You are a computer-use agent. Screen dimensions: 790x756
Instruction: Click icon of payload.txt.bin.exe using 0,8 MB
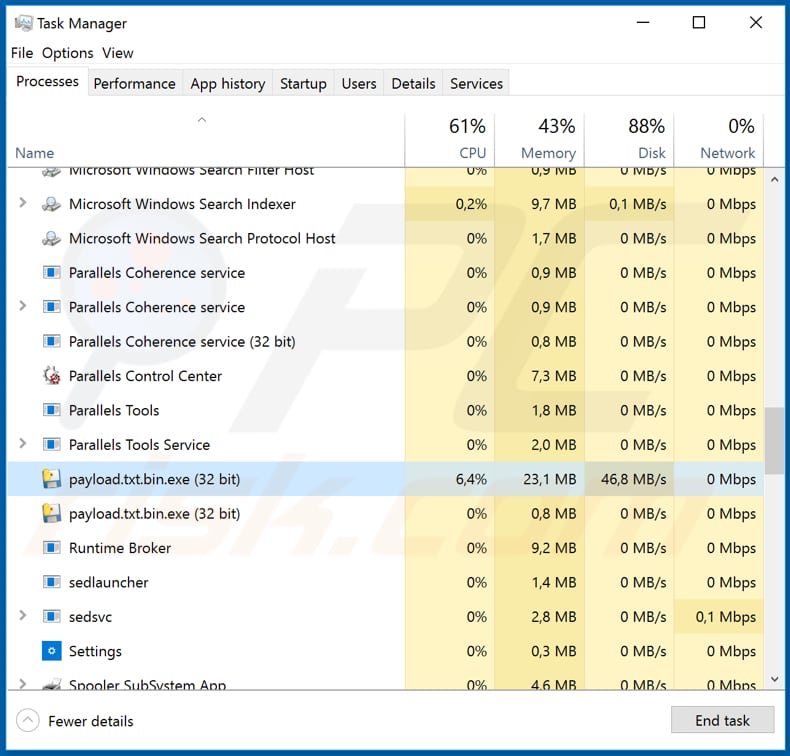[51, 514]
